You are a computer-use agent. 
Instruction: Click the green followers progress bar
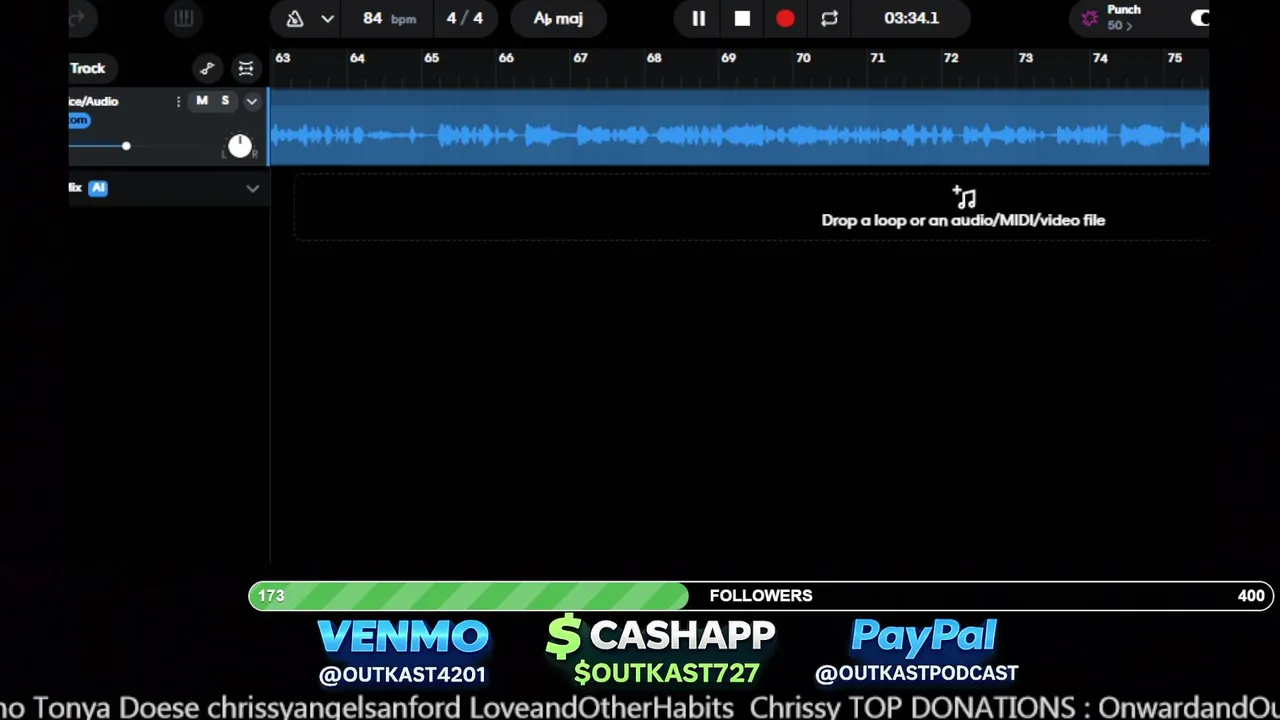click(x=468, y=596)
